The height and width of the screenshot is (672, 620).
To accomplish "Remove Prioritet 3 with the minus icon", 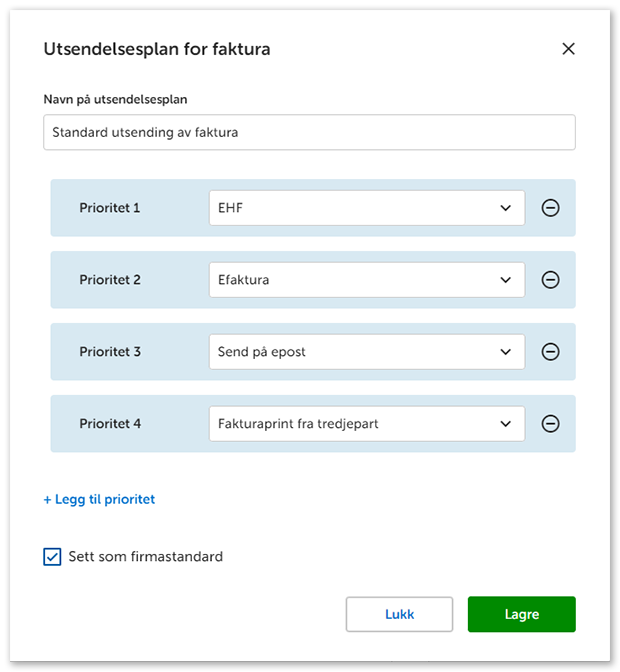I will (x=550, y=352).
